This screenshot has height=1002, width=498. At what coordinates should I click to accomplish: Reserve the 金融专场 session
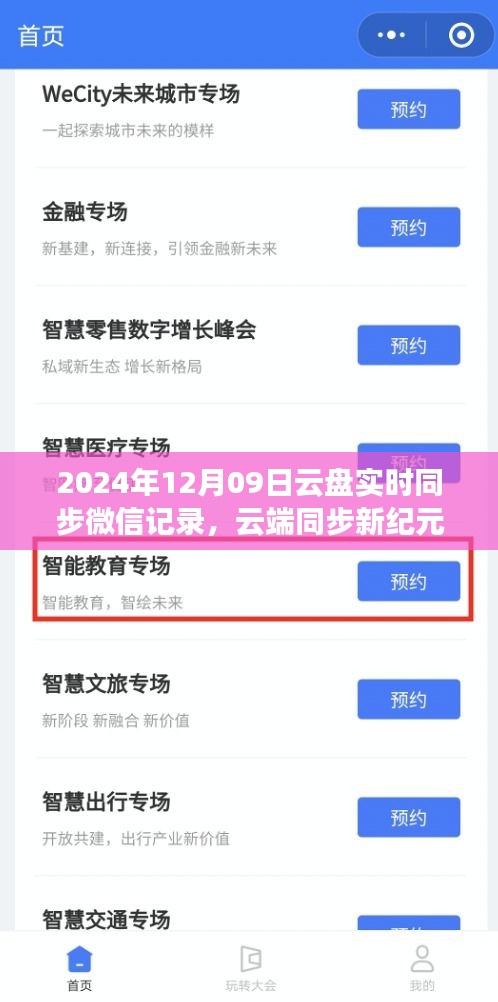(x=409, y=227)
